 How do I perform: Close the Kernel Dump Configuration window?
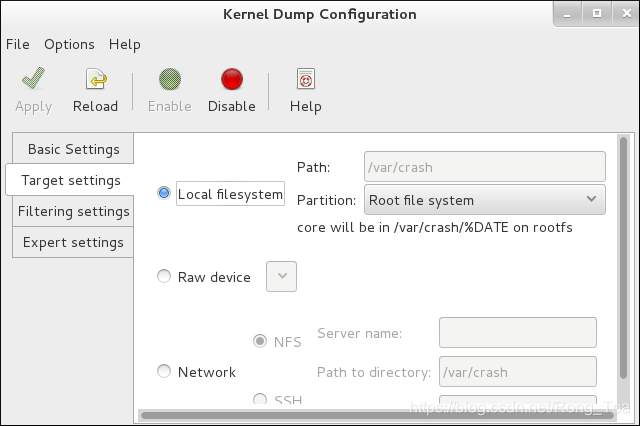click(627, 14)
